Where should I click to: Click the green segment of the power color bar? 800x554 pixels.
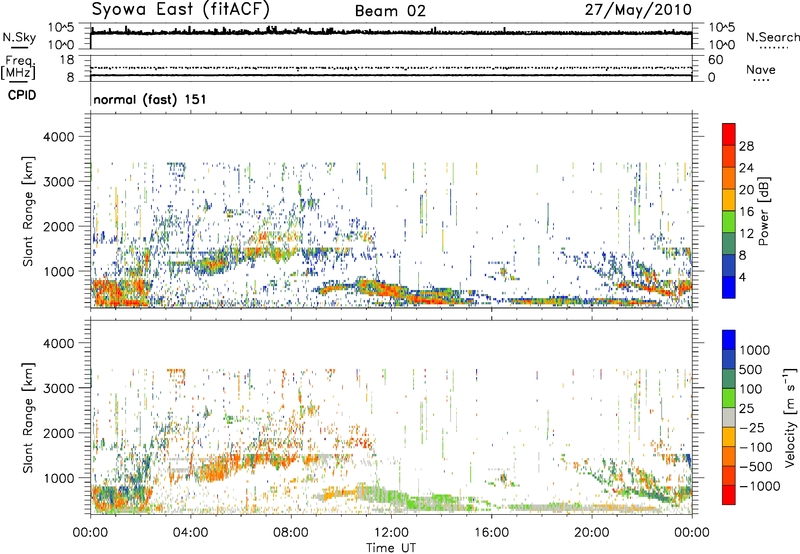coord(729,222)
